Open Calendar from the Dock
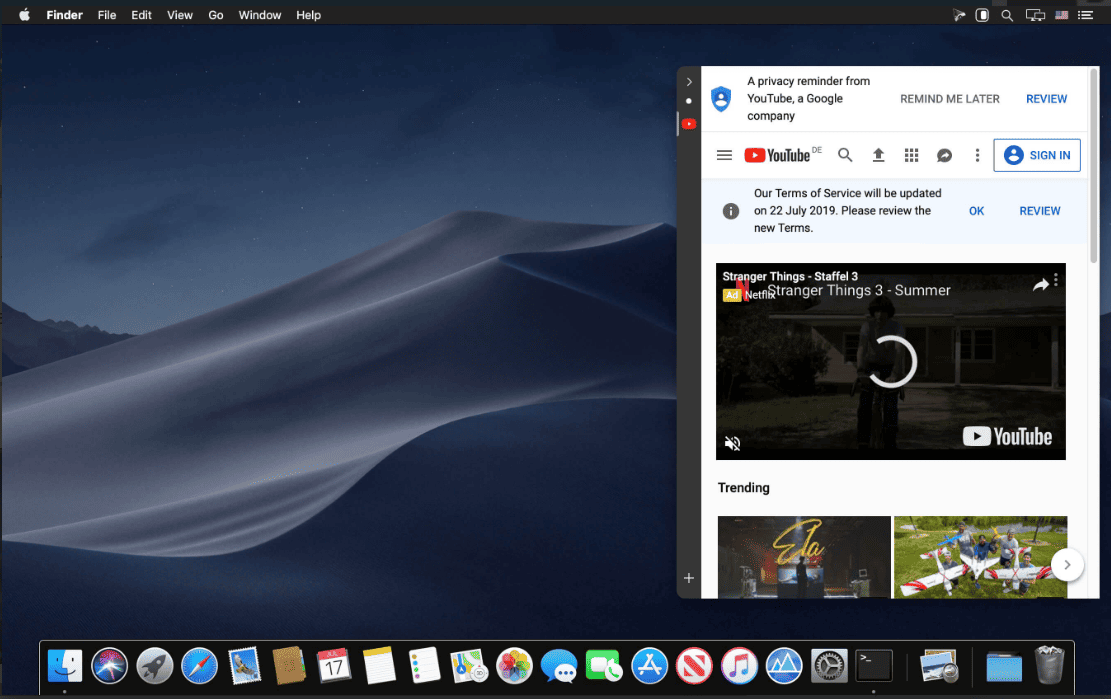 tap(334, 666)
